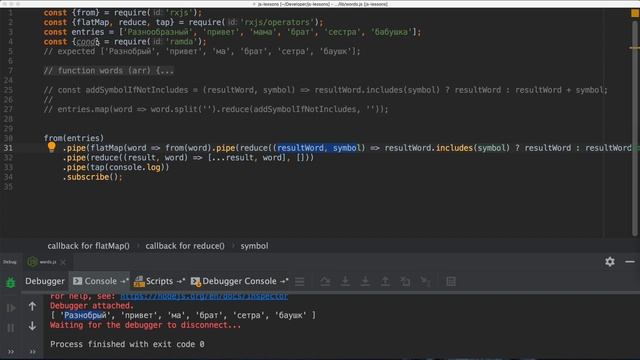Click the Evaluate Expression calculator icon

tap(451, 281)
